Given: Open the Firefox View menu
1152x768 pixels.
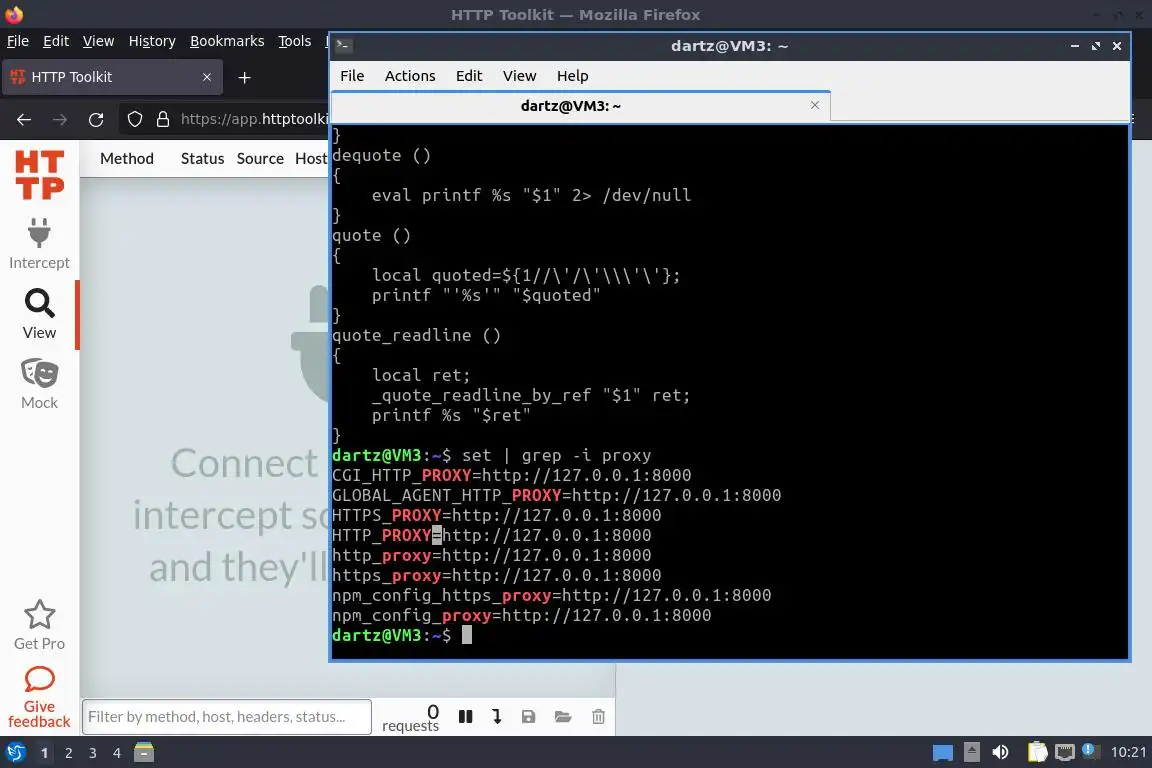Looking at the screenshot, I should [98, 41].
